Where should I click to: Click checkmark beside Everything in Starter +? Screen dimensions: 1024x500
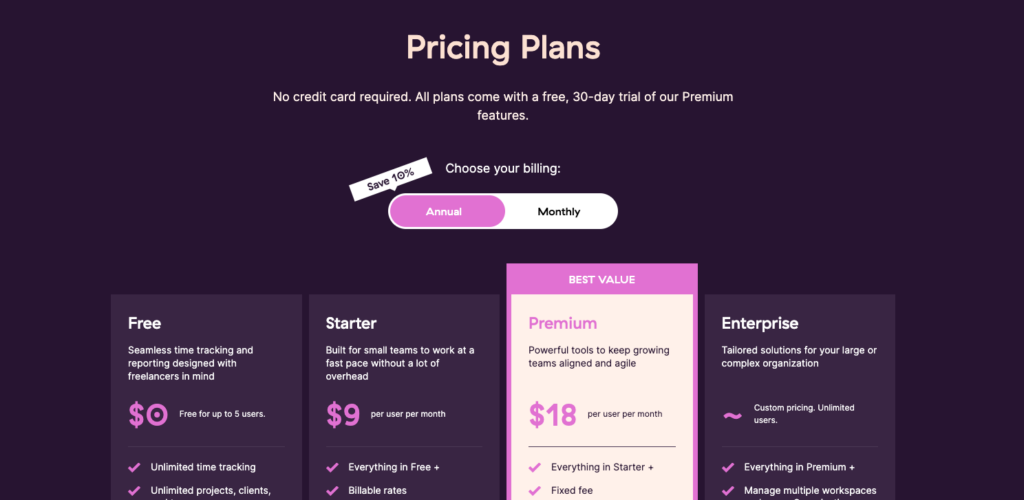click(x=535, y=467)
